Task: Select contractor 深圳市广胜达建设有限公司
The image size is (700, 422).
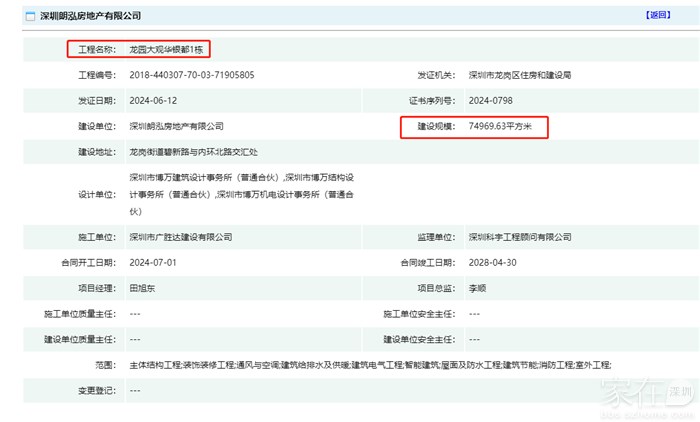Action: pos(180,237)
